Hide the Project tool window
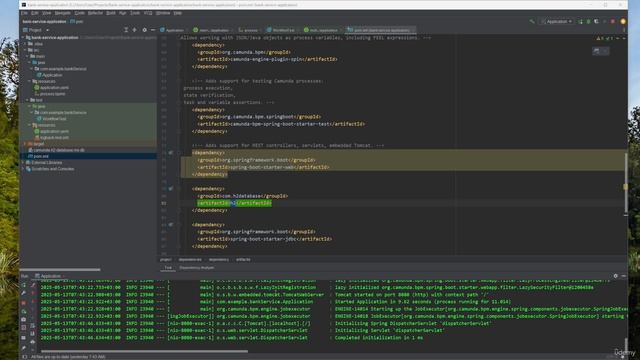The height and width of the screenshot is (360, 640). pos(153,30)
